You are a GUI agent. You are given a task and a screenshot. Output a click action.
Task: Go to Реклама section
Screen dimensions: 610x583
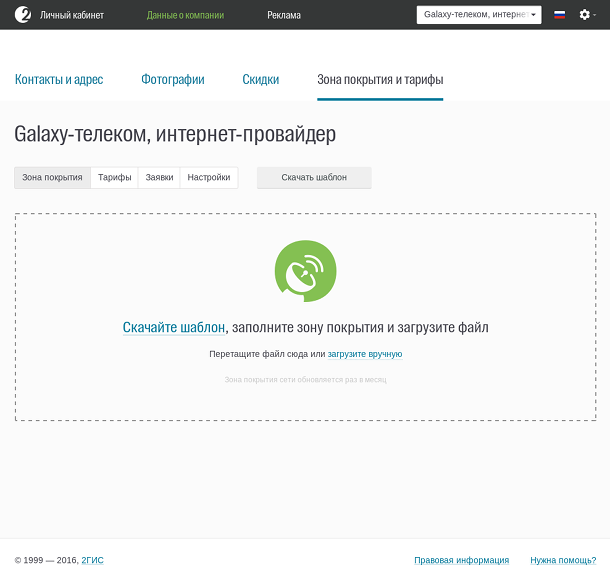[284, 15]
